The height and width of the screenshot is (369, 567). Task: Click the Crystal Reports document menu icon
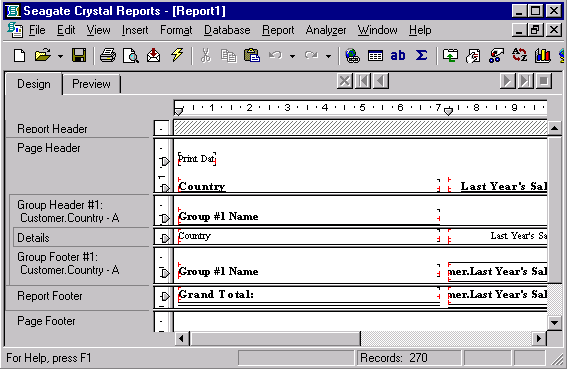15,30
